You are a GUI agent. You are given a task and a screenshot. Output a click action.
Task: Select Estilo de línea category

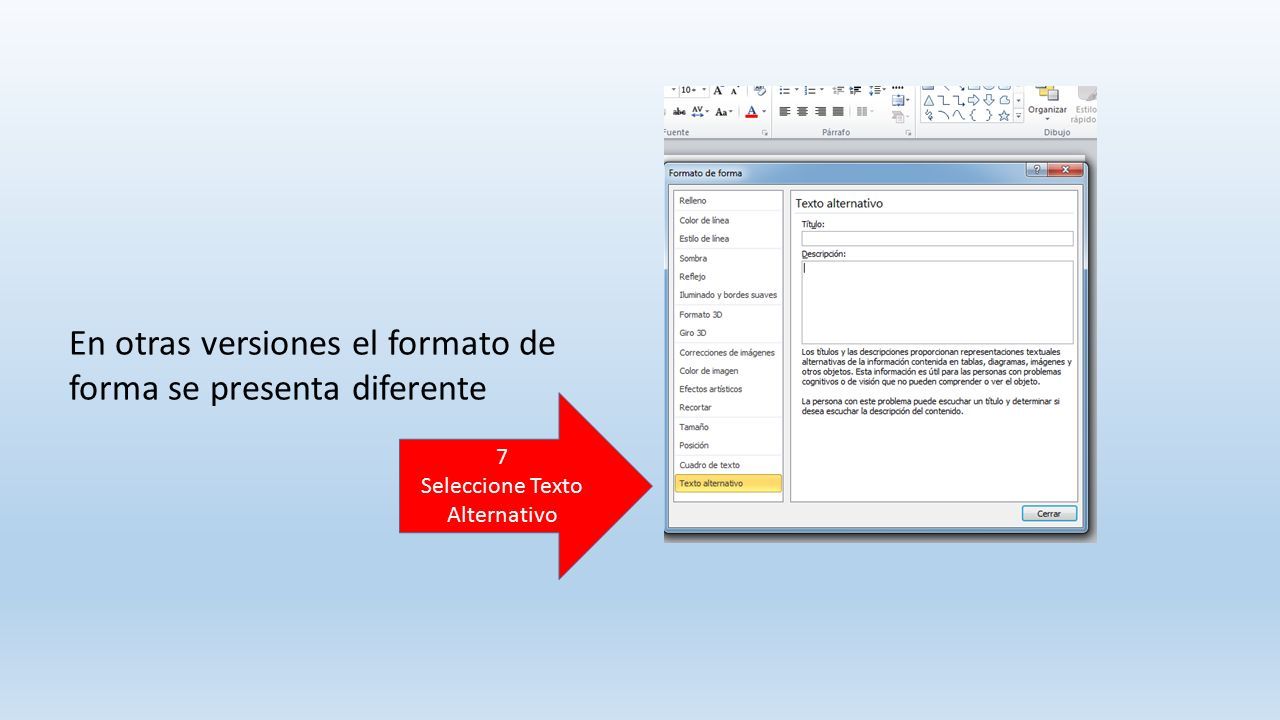point(728,239)
